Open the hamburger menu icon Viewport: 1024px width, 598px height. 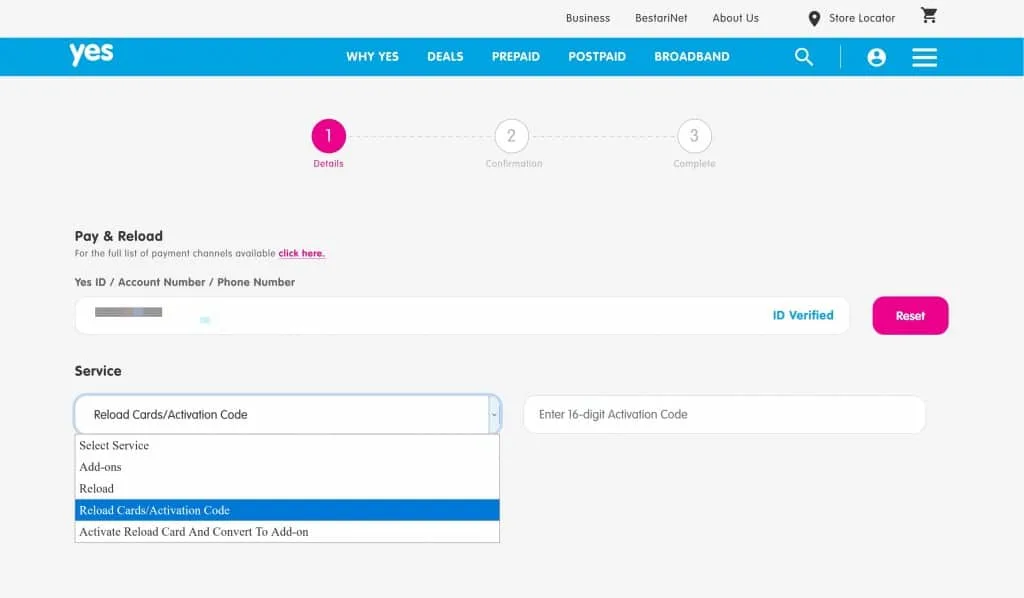pyautogui.click(x=924, y=57)
